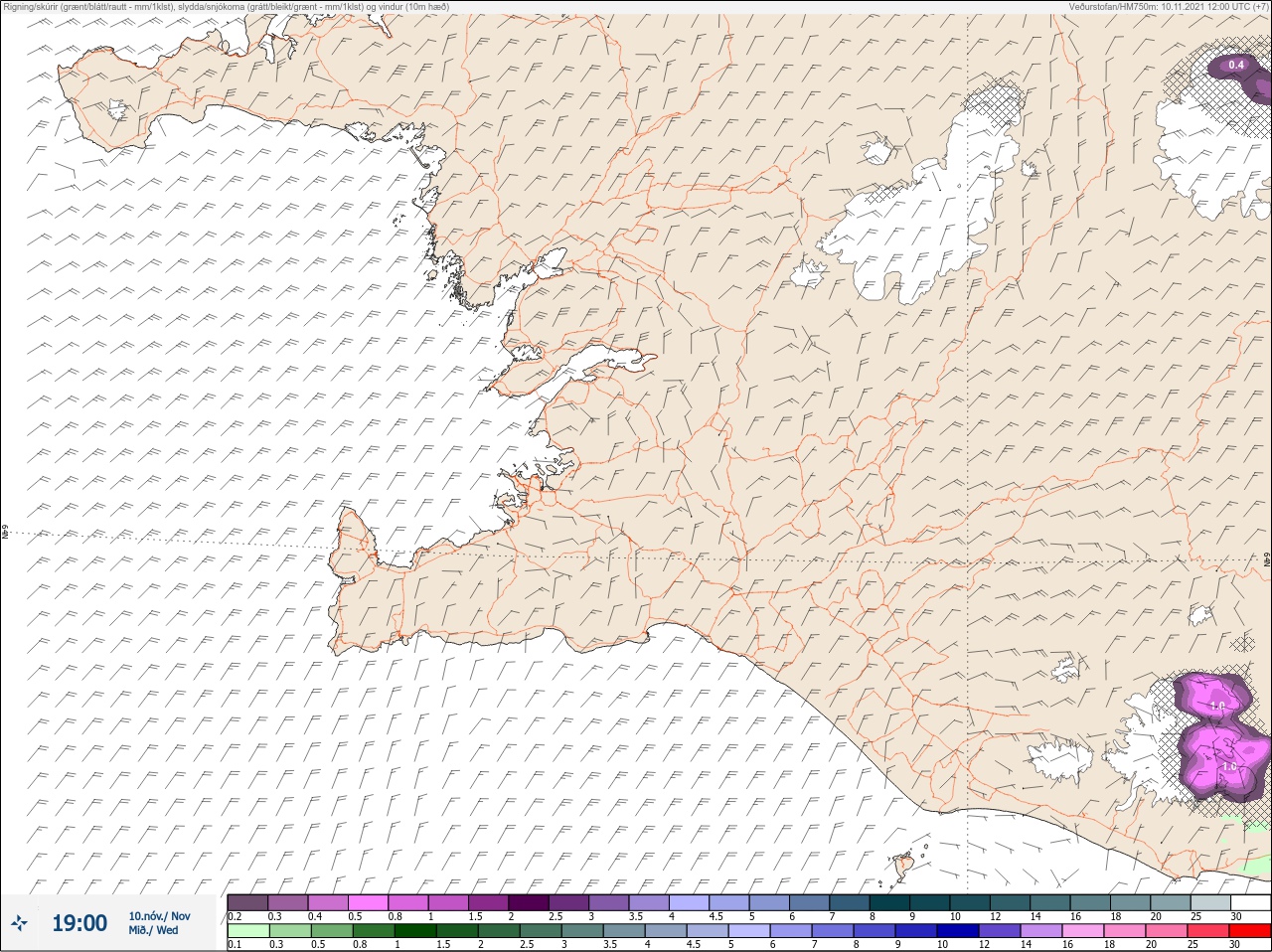Image resolution: width=1272 pixels, height=952 pixels.
Task: Select upper legend swatch labeled 2 (dark purple)
Action: [529, 902]
